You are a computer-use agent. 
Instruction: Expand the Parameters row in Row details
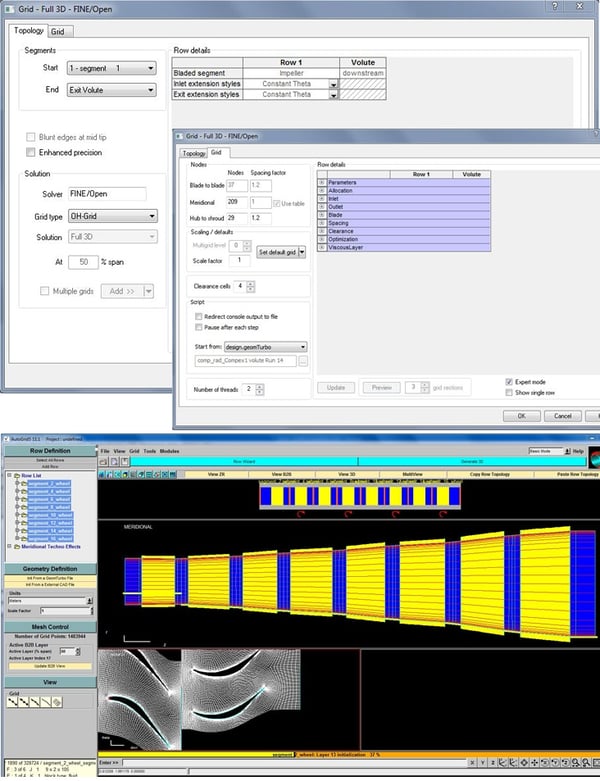coord(322,182)
